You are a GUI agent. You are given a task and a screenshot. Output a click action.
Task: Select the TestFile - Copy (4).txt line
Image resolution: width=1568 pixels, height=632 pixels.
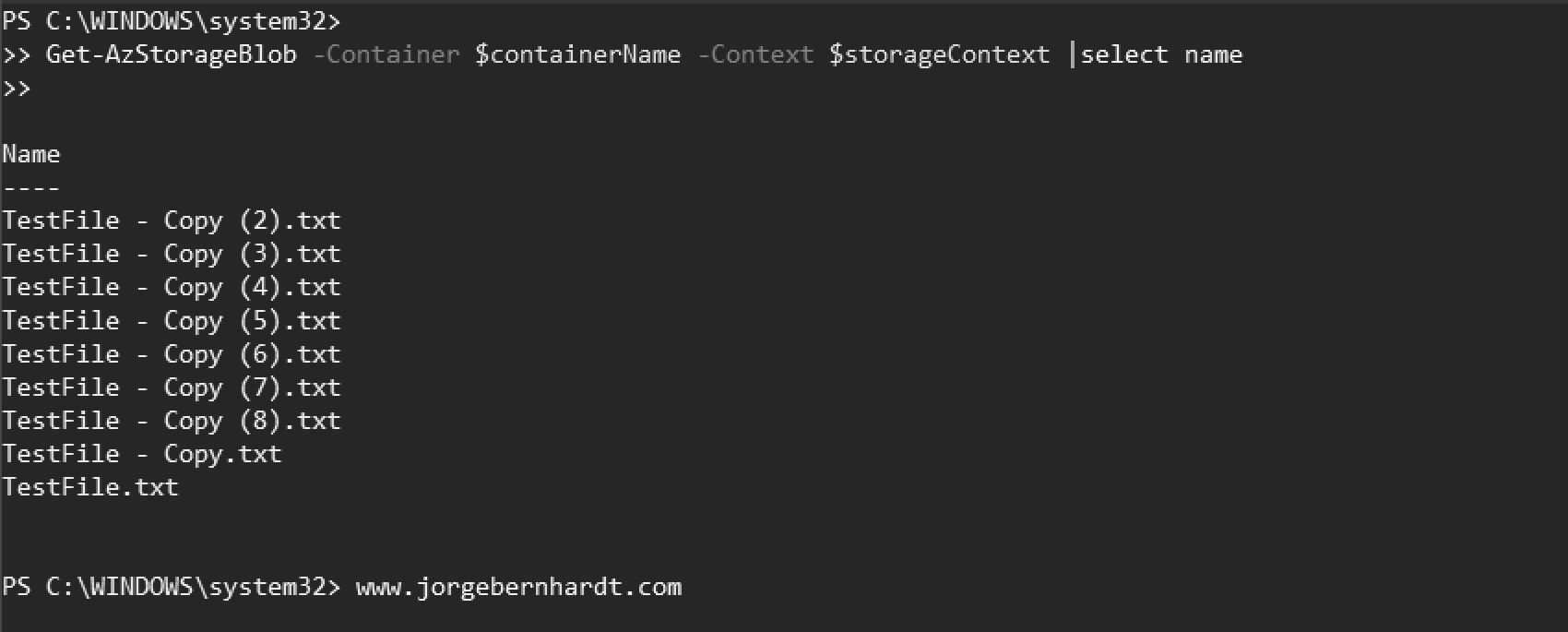(x=172, y=287)
